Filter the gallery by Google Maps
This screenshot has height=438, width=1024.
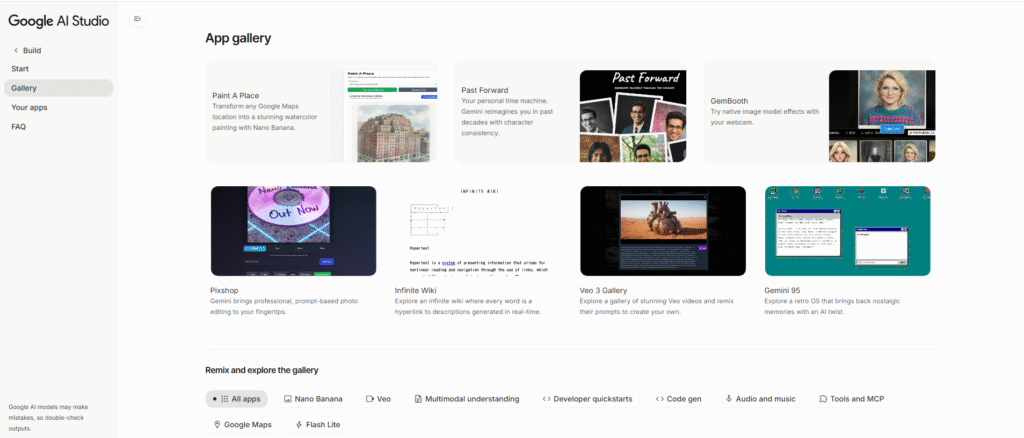[x=243, y=425]
